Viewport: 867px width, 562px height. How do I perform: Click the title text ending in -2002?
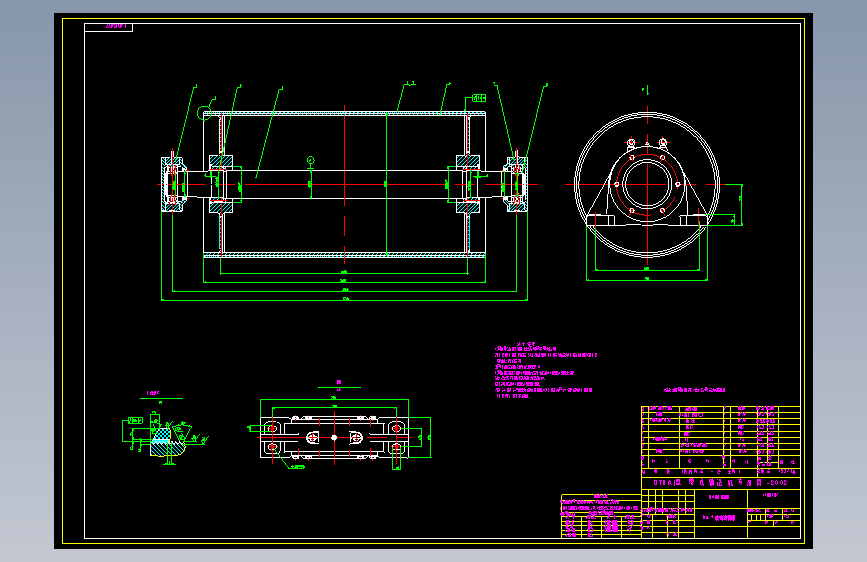click(720, 483)
